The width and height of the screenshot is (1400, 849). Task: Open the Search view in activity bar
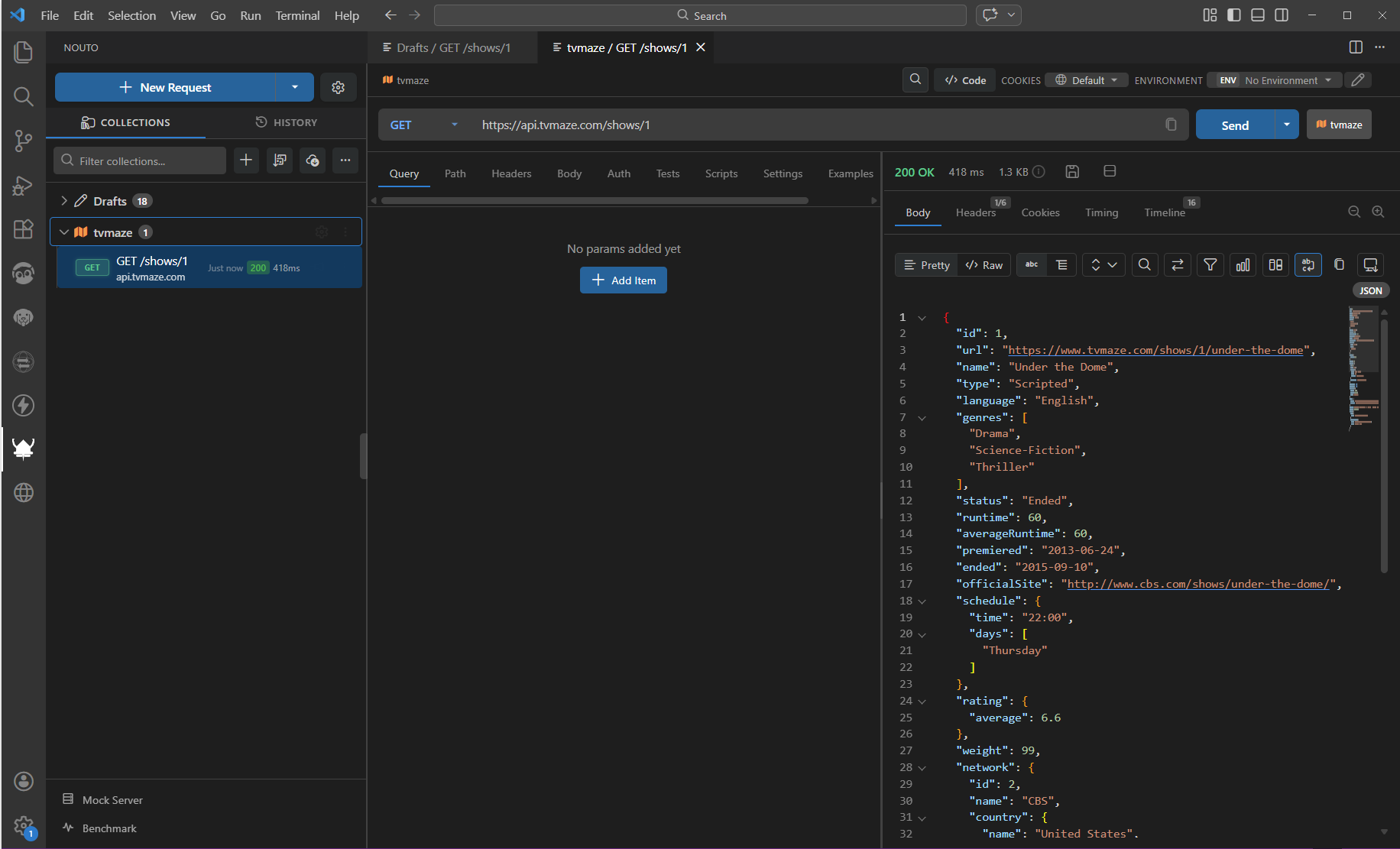[x=24, y=96]
